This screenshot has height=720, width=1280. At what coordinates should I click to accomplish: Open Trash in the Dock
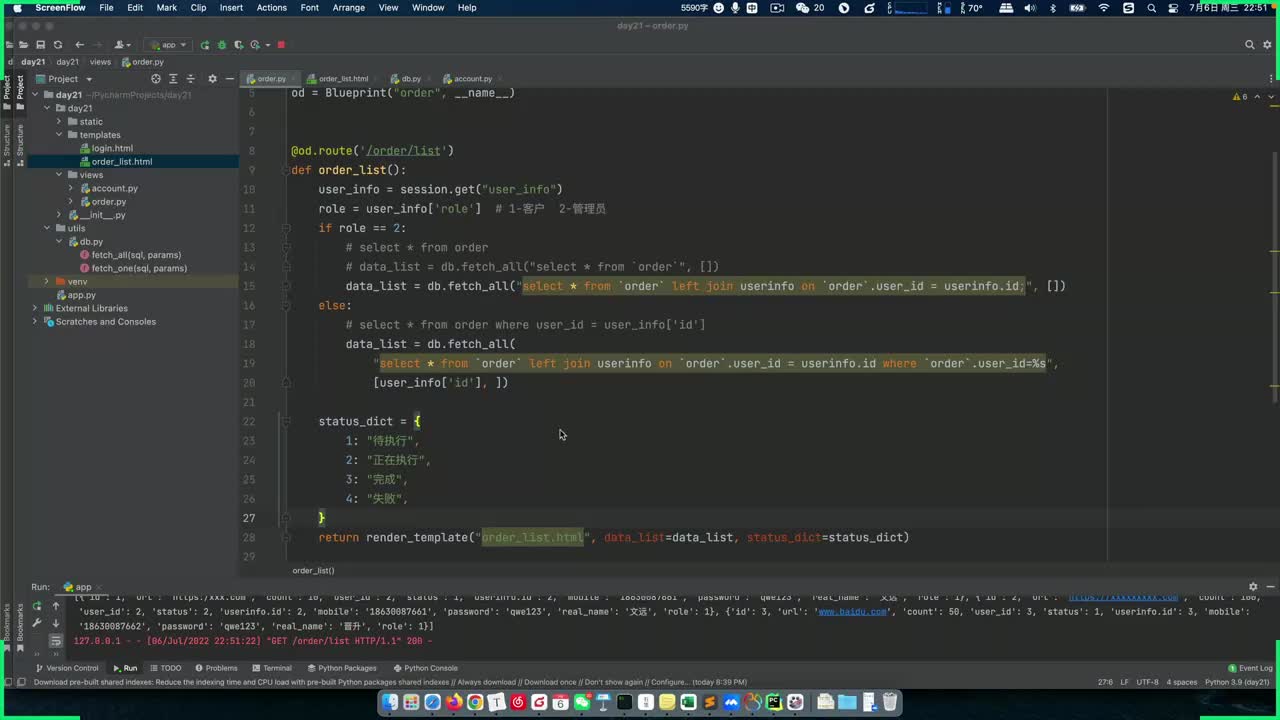point(890,702)
